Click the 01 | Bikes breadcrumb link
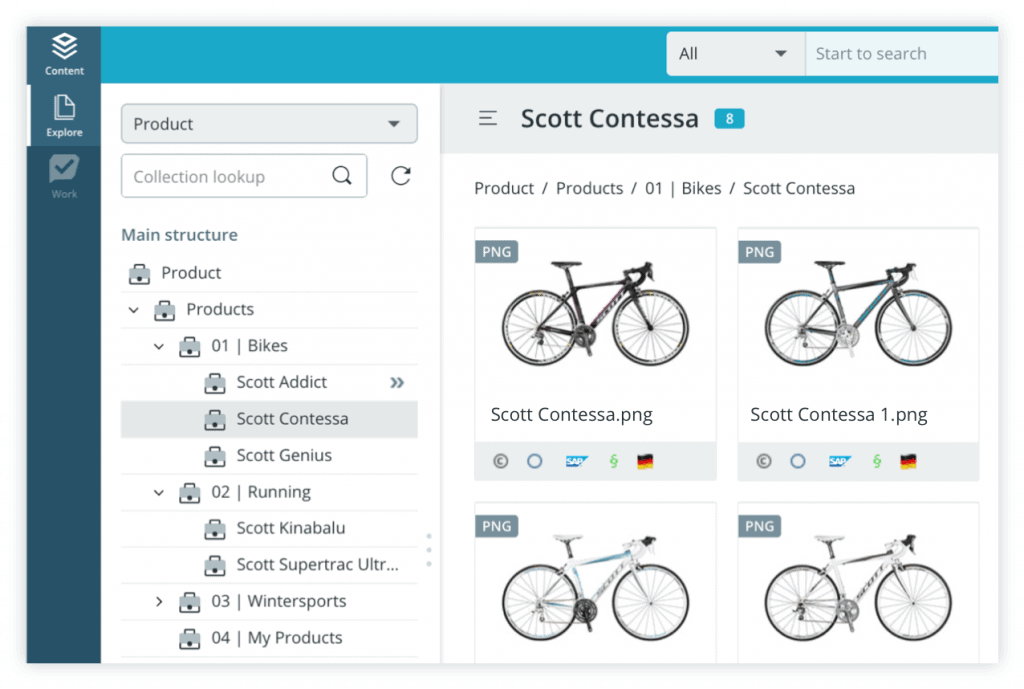Screen dimensions: 1024x689 click(683, 188)
